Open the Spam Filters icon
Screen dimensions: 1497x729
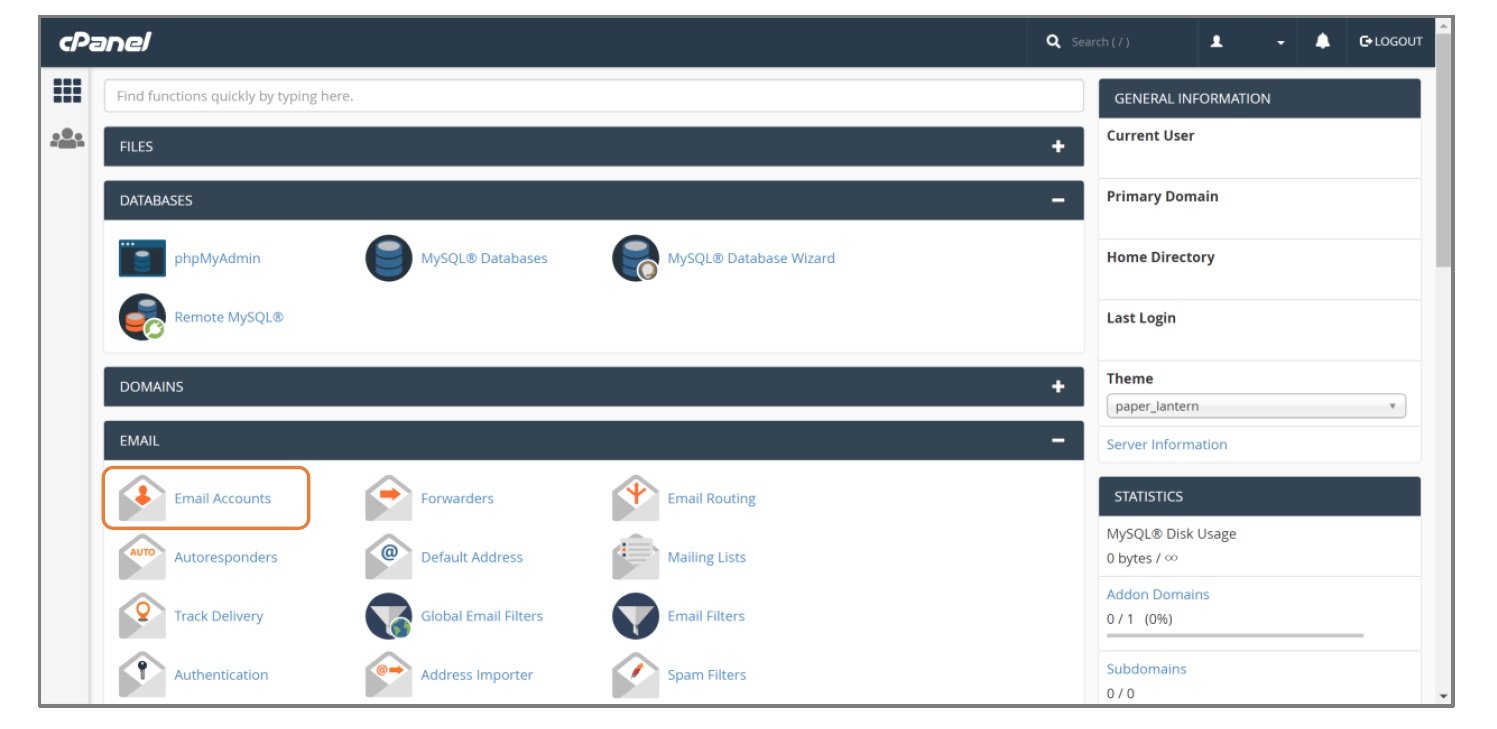(x=636, y=675)
